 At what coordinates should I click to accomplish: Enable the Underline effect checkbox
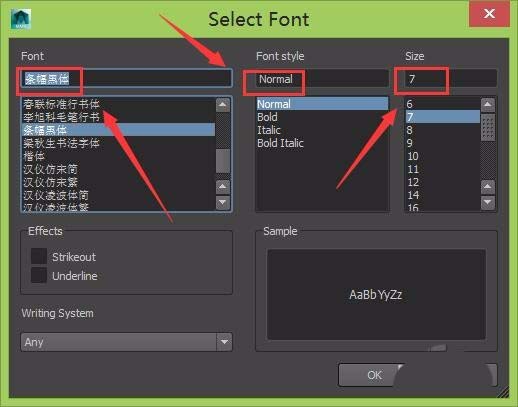pyautogui.click(x=39, y=275)
